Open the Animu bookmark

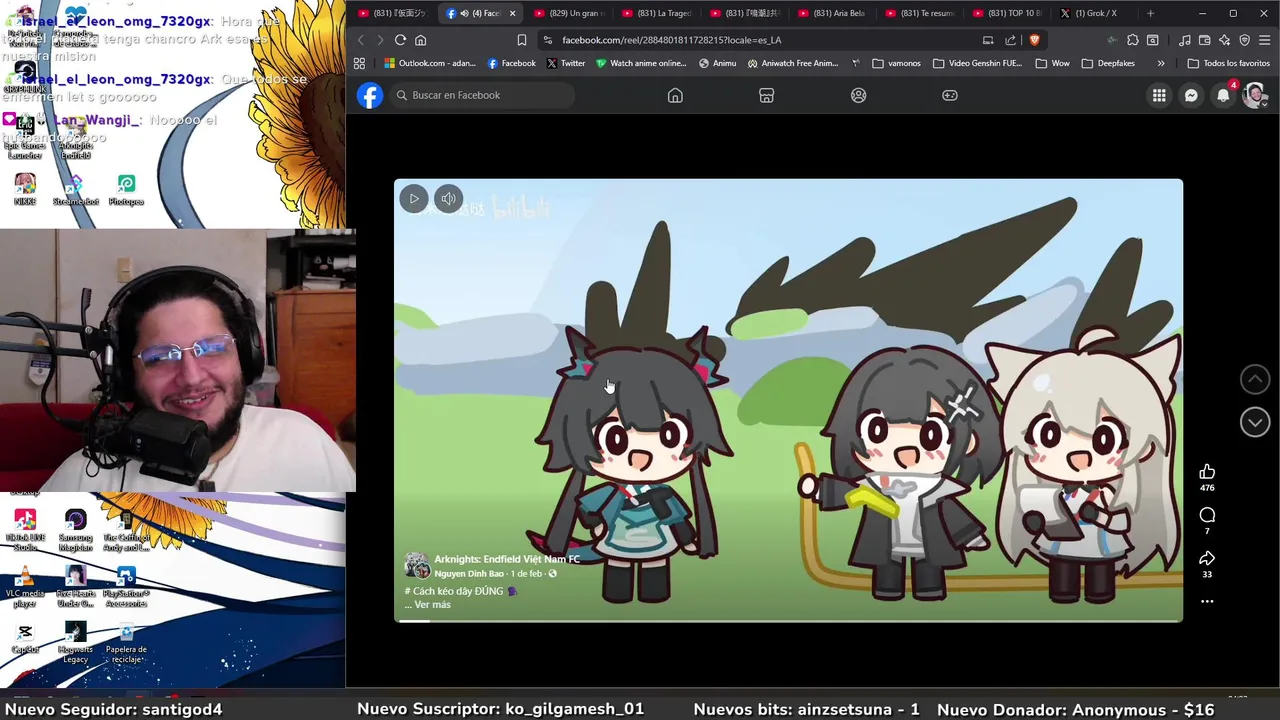(718, 63)
